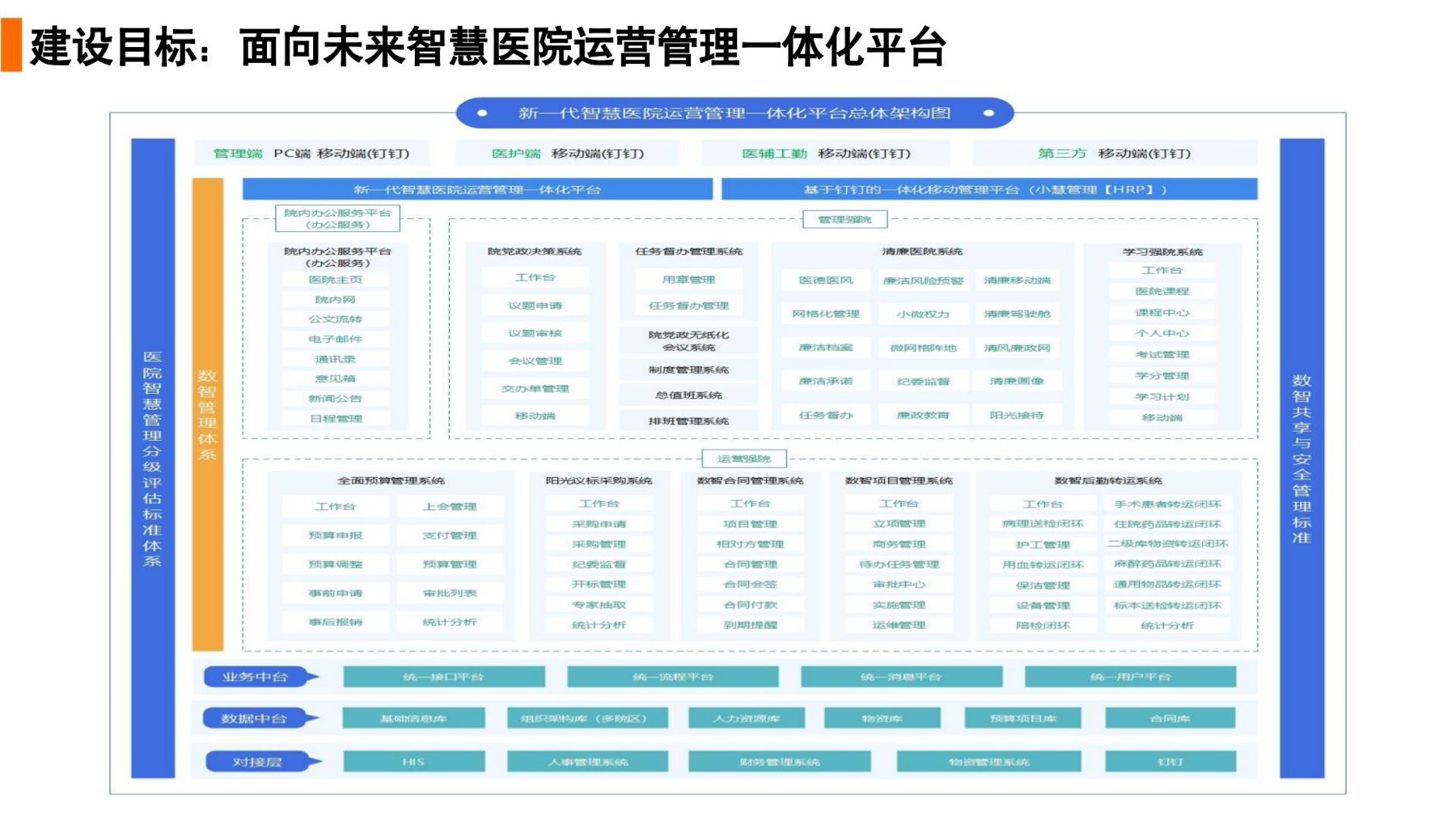Screen dimensions: 1456x820
Task: Select 管理端 PC端 header item
Action: (x=311, y=153)
